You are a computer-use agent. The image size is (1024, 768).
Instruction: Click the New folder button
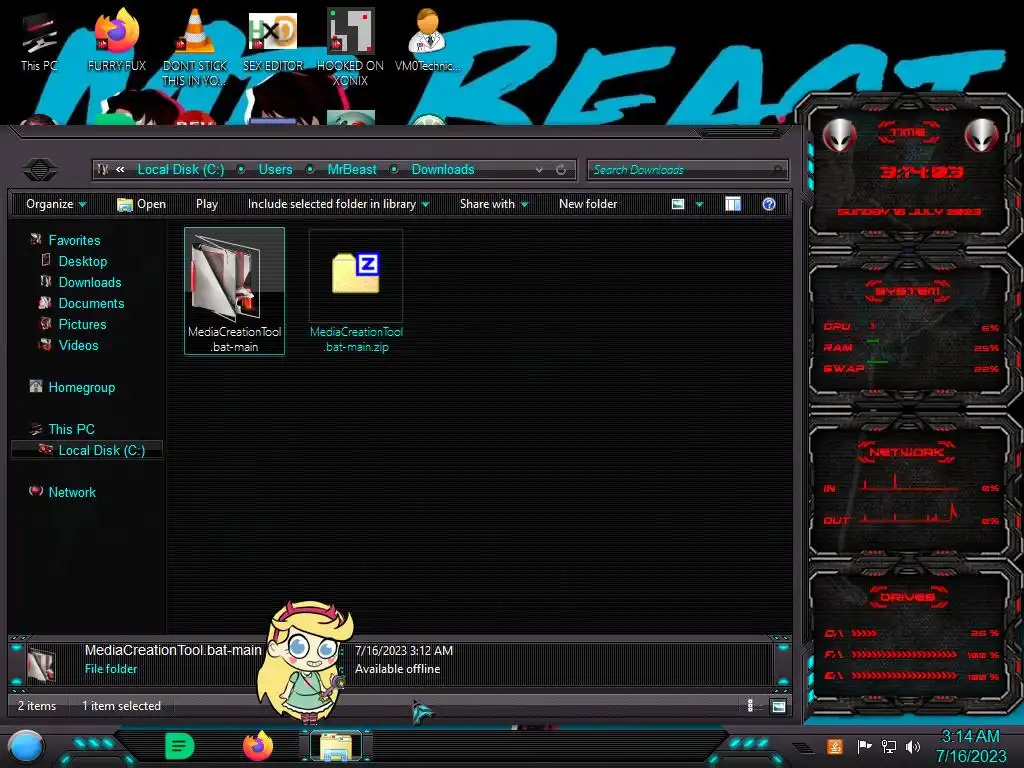click(588, 204)
